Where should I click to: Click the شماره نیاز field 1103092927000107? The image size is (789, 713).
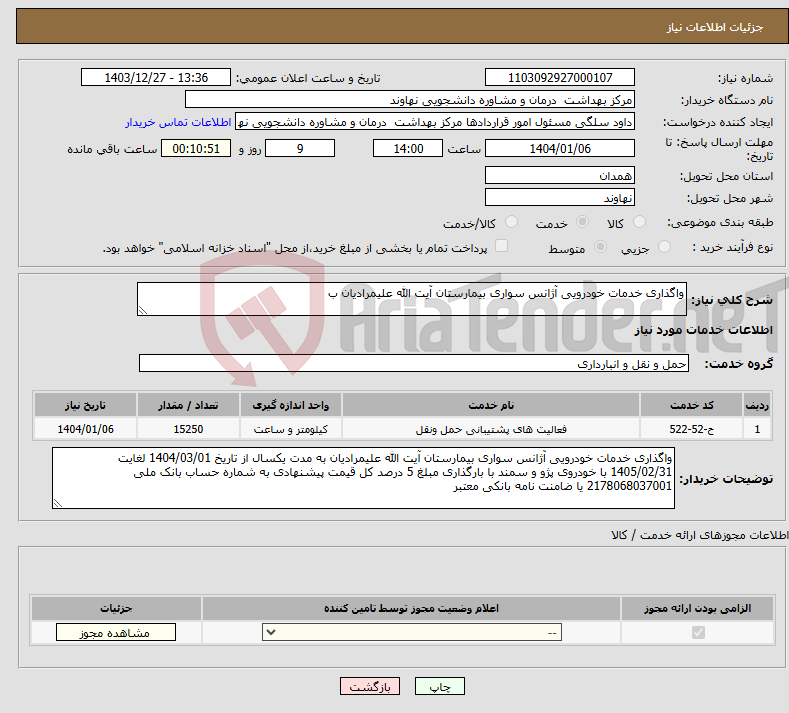point(560,77)
